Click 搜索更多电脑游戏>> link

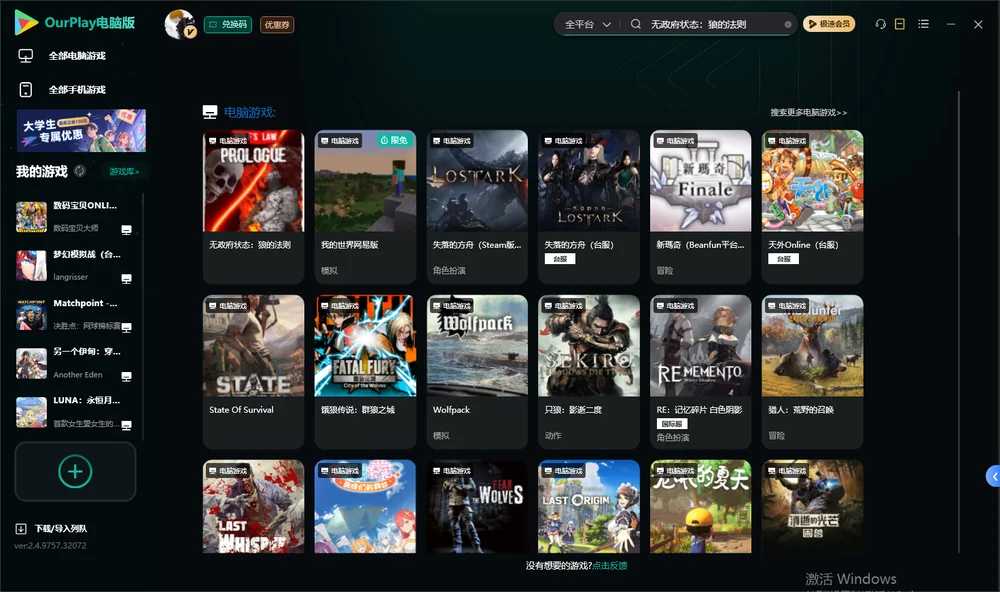point(808,112)
